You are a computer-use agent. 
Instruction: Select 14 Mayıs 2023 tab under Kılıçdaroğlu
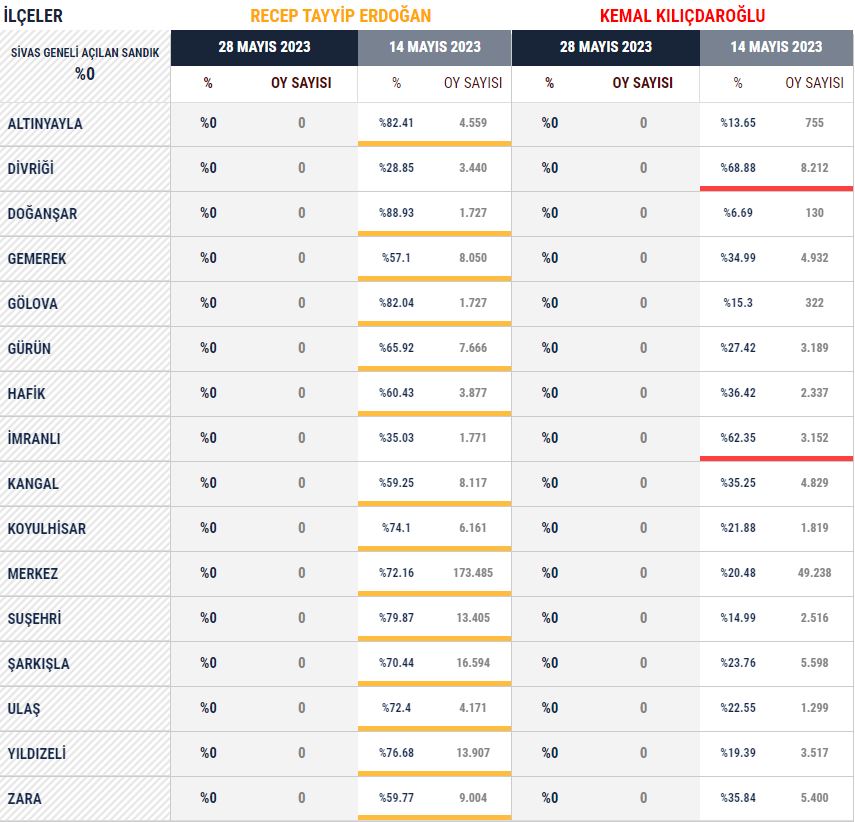[776, 47]
